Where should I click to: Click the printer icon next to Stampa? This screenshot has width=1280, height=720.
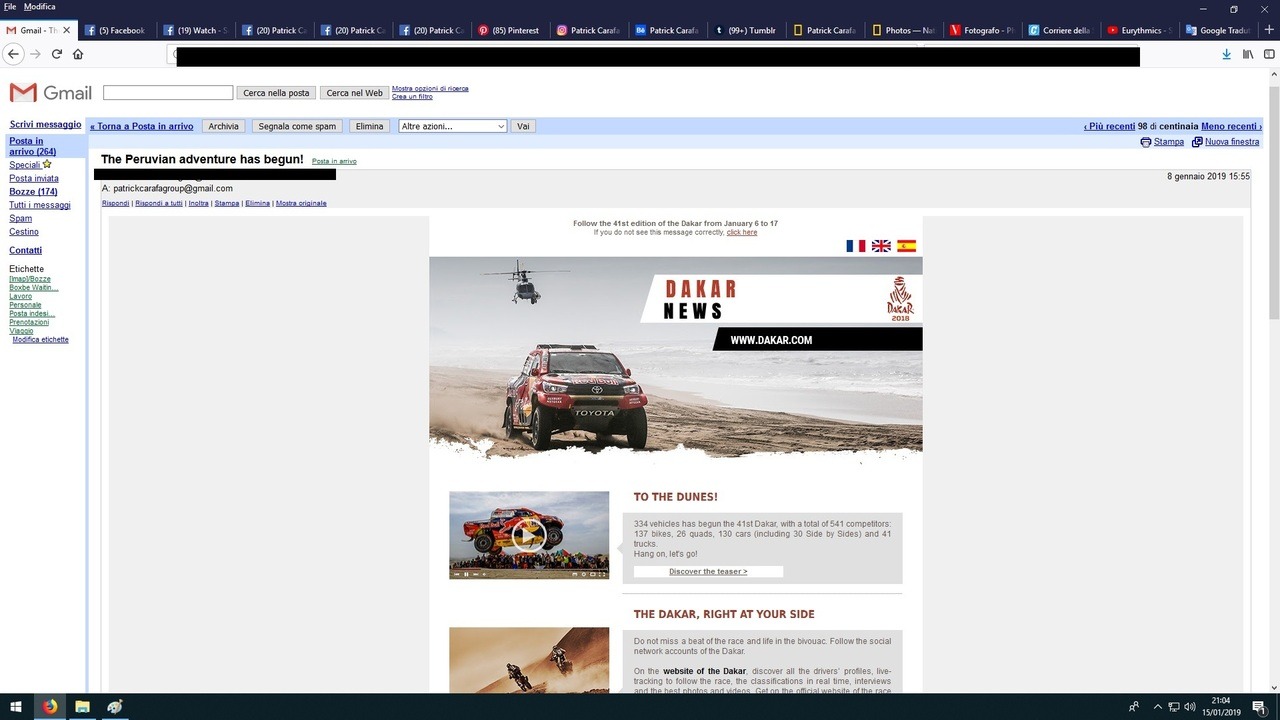coord(1146,142)
